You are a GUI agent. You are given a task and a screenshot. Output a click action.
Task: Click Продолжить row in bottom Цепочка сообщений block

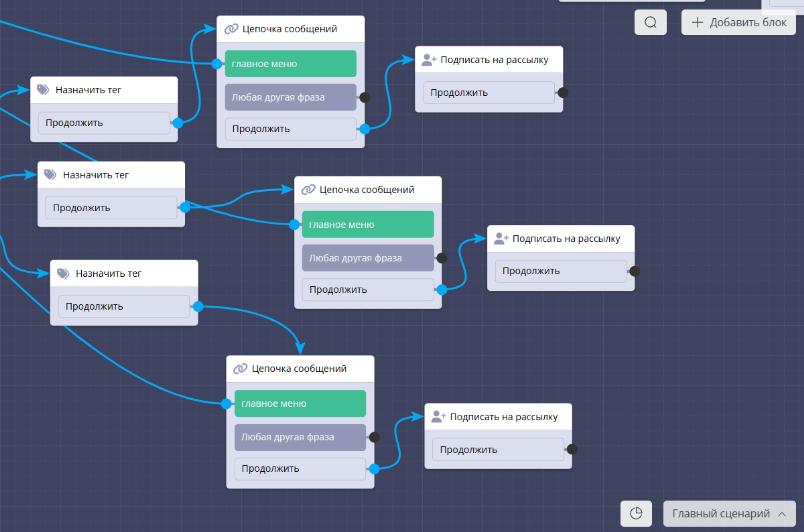(300, 468)
